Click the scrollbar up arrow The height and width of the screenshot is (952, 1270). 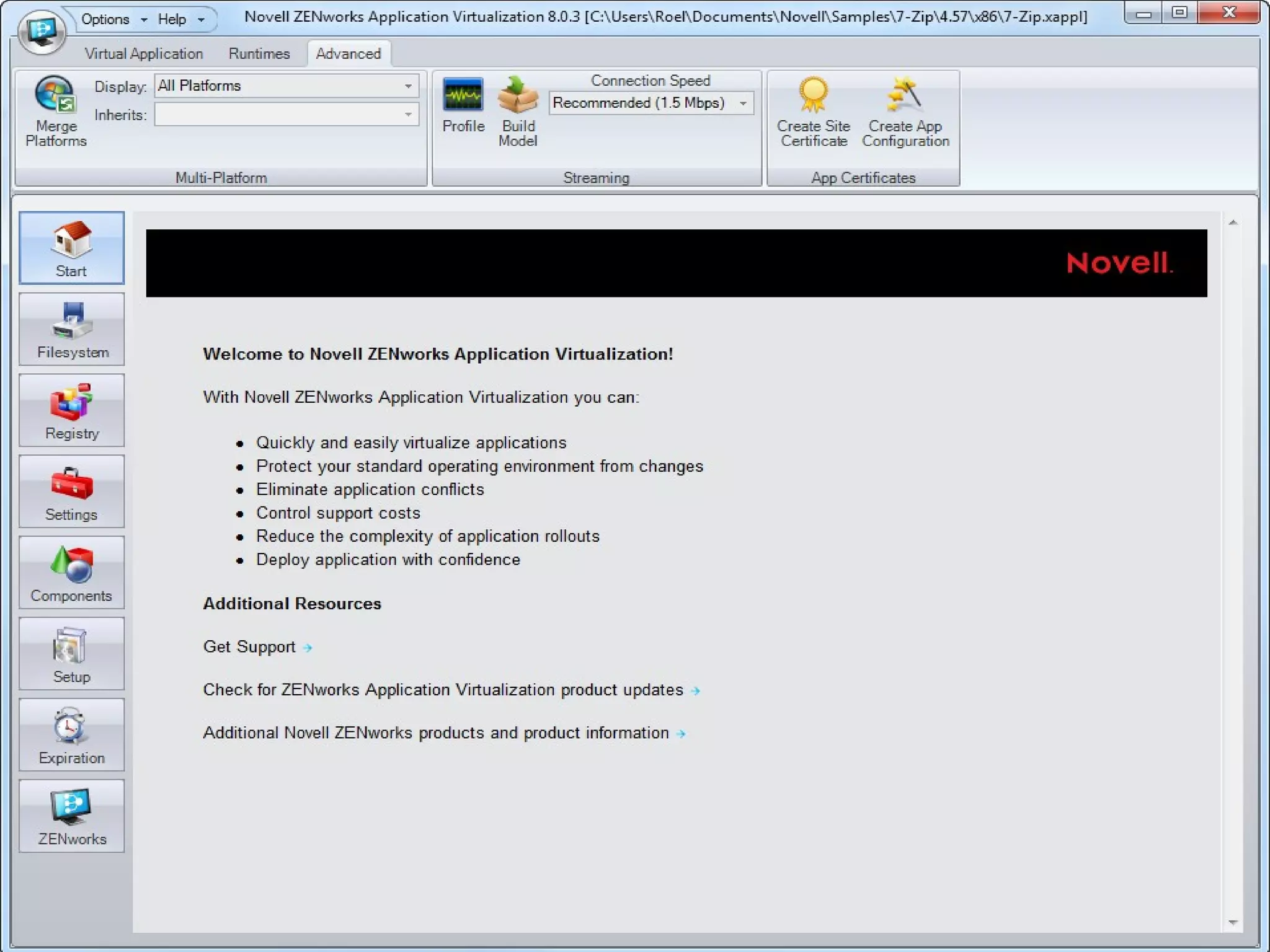(1233, 223)
